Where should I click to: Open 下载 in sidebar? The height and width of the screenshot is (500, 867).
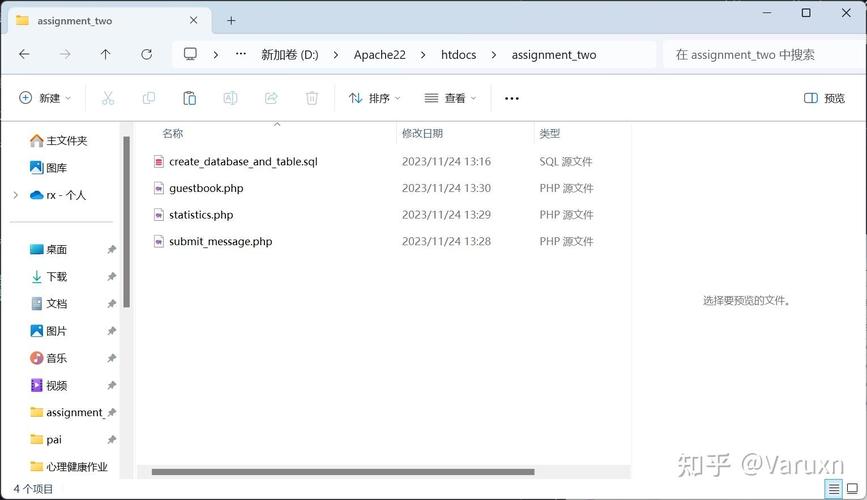[x=48, y=277]
